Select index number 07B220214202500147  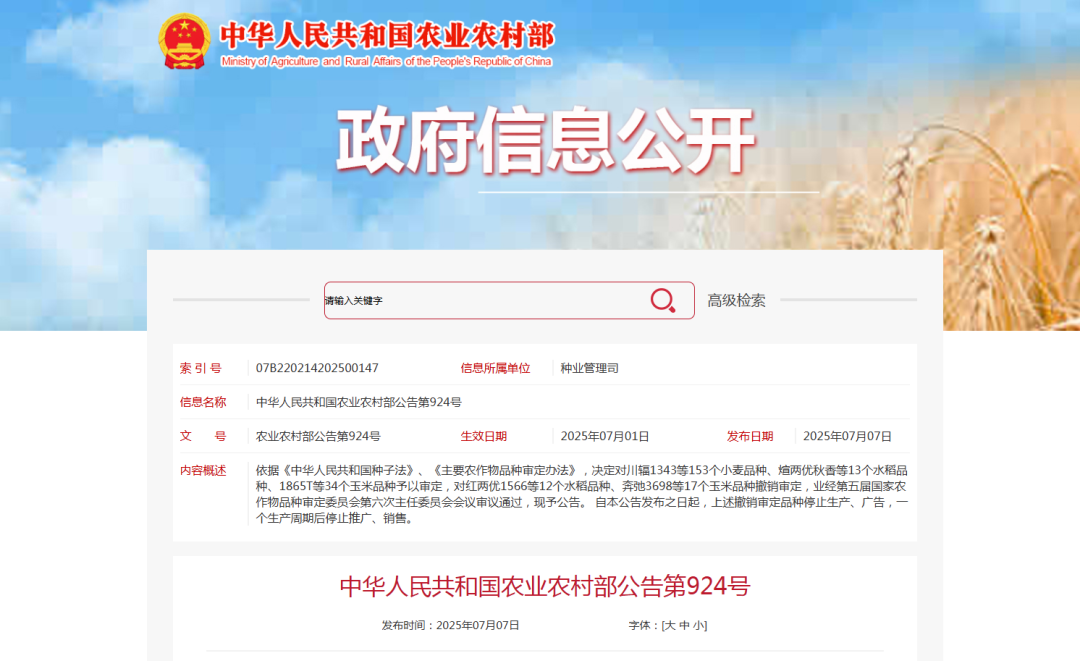[317, 368]
